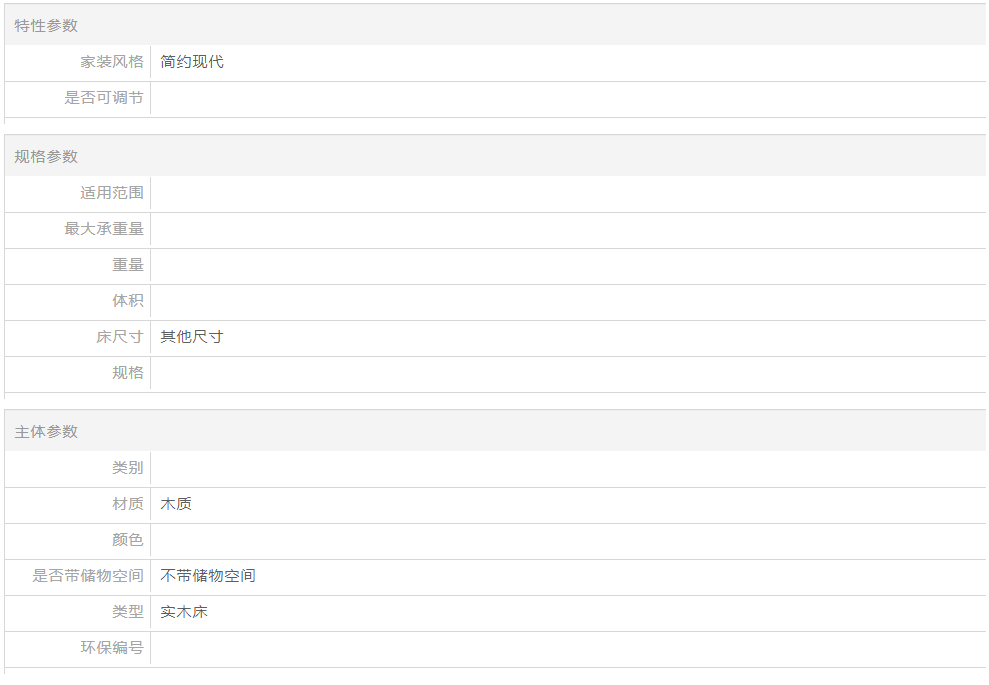
Task: Click the 特性参数 section header
Action: tap(46, 26)
